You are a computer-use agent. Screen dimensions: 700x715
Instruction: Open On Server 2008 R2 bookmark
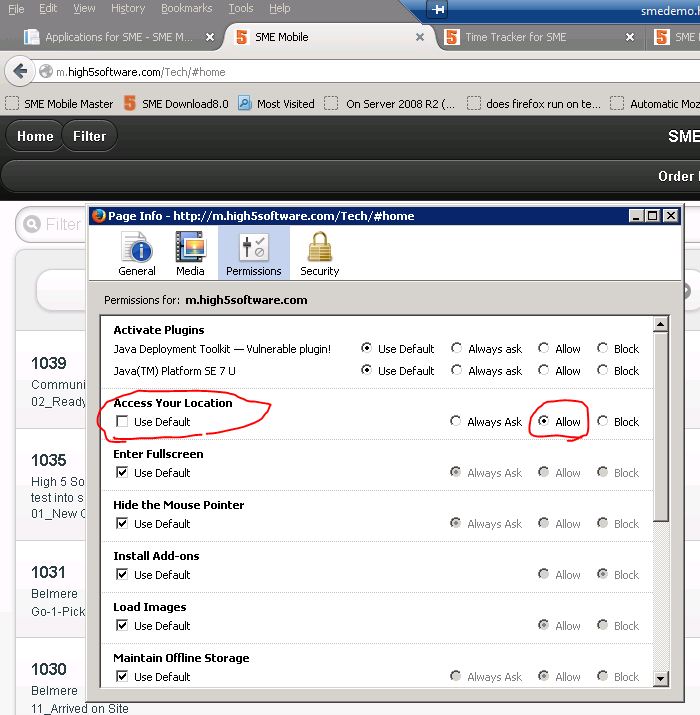click(390, 104)
